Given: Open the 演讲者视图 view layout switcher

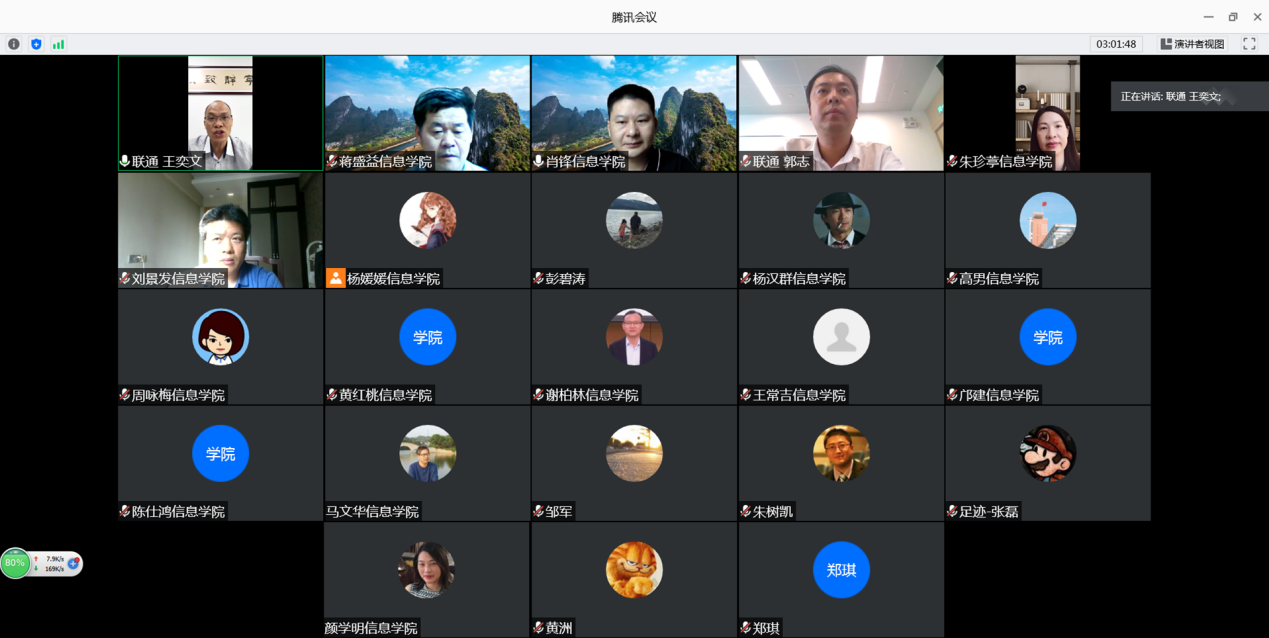Looking at the screenshot, I should pos(1192,44).
